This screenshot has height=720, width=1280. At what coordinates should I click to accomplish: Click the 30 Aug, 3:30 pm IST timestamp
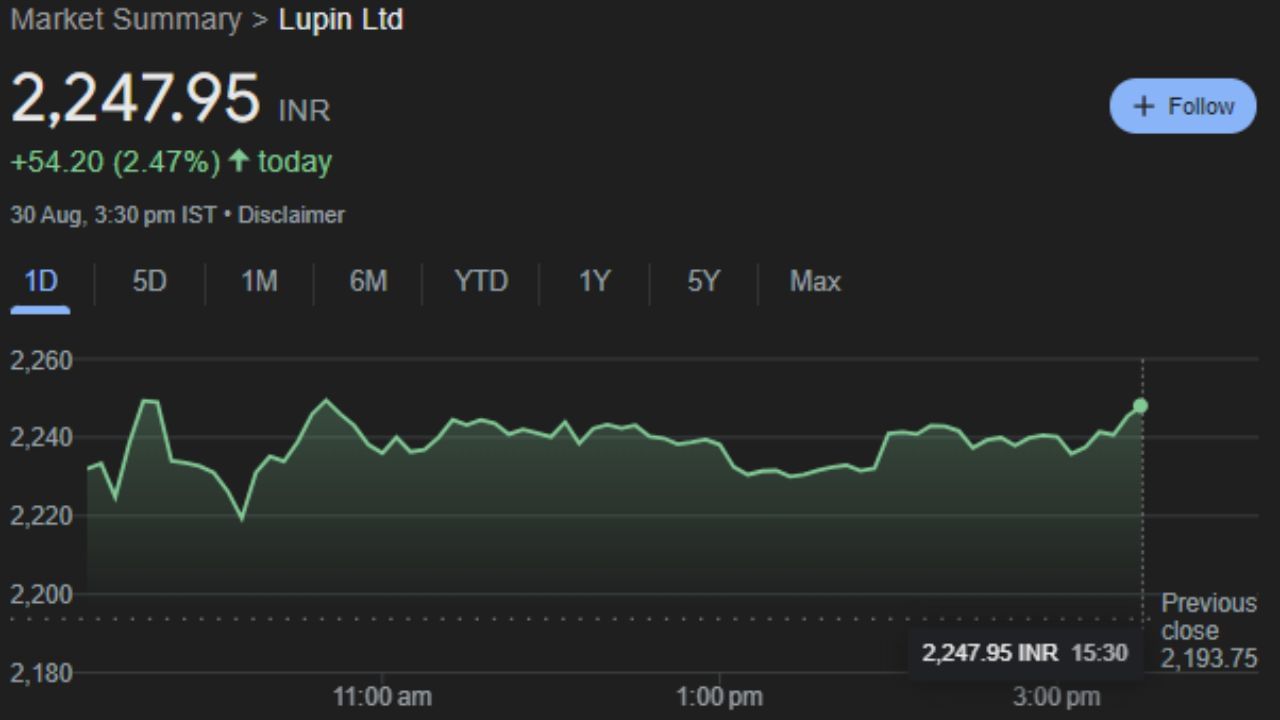point(113,215)
